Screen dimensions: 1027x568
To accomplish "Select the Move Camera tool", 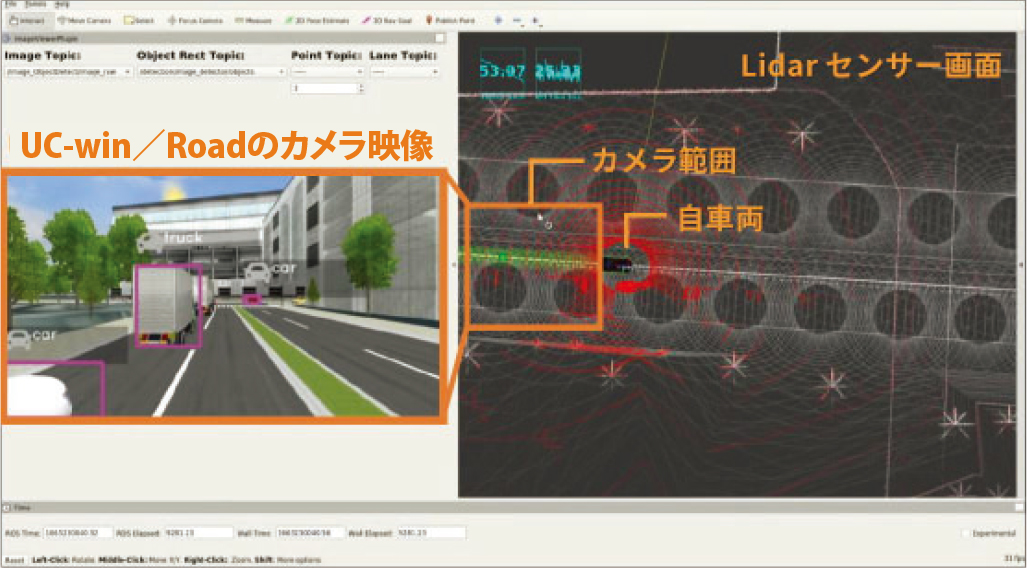I will (85, 21).
